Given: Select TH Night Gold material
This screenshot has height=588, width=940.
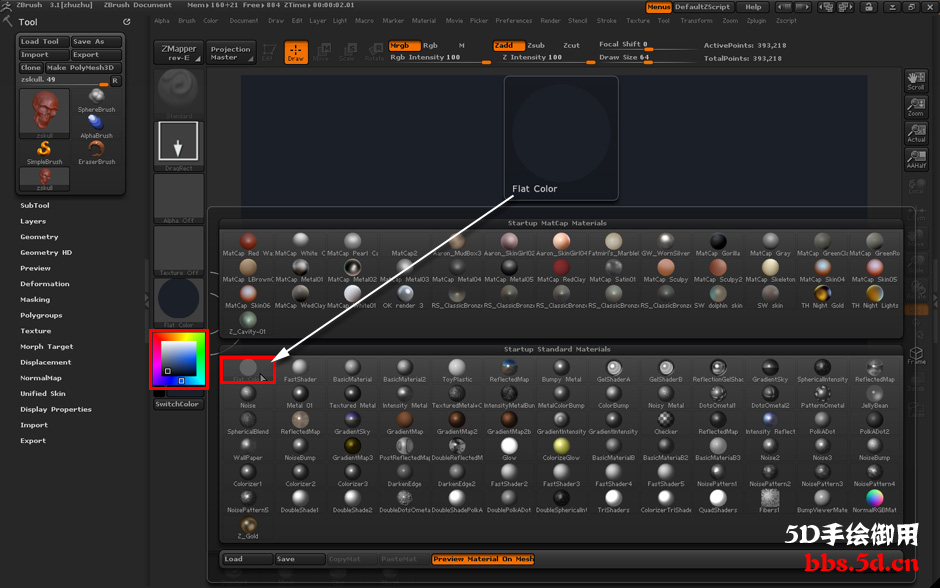Looking at the screenshot, I should point(822,297).
